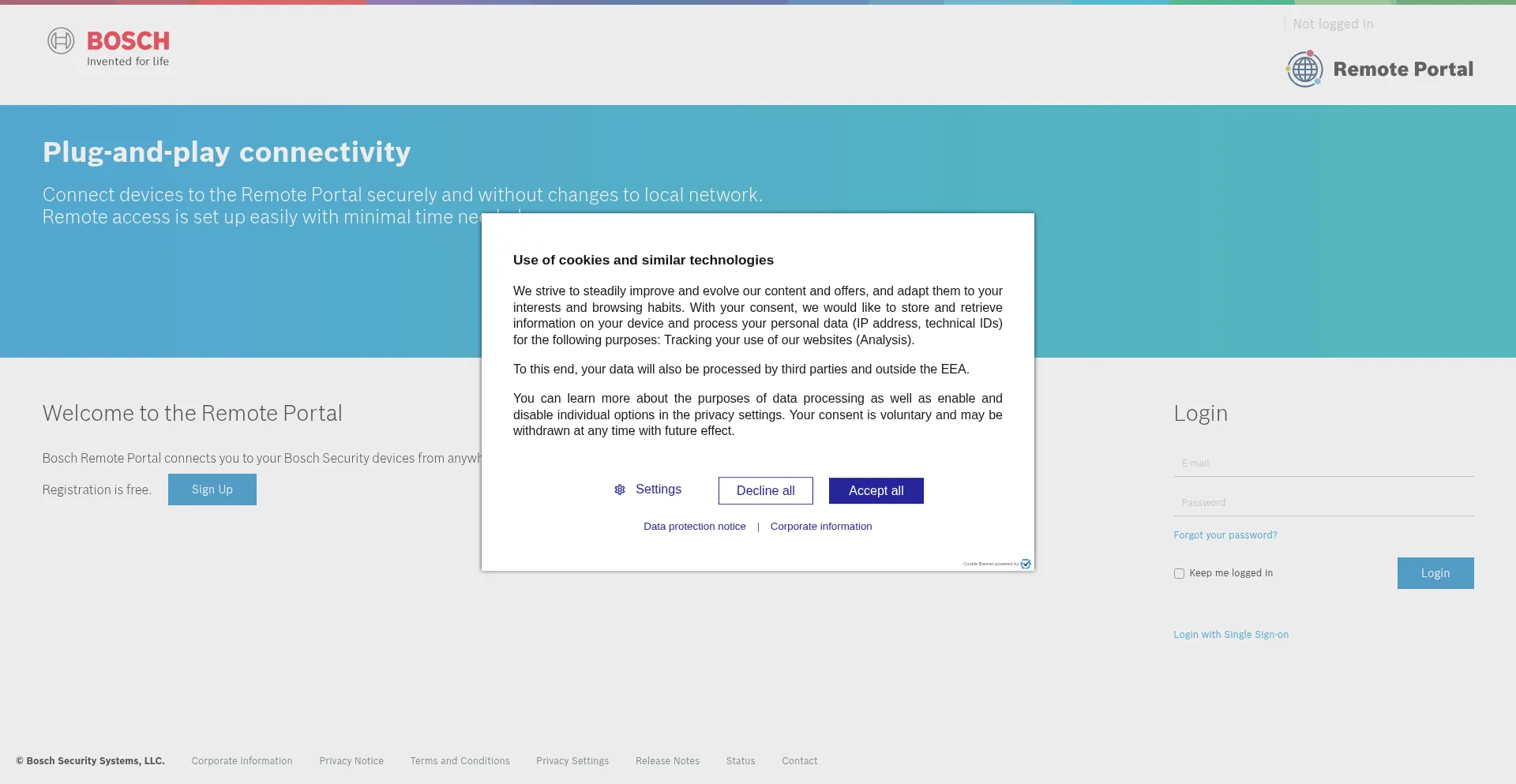Click the '© Bosch Security Systems, LLC.' text
The height and width of the screenshot is (784, 1516).
90,761
